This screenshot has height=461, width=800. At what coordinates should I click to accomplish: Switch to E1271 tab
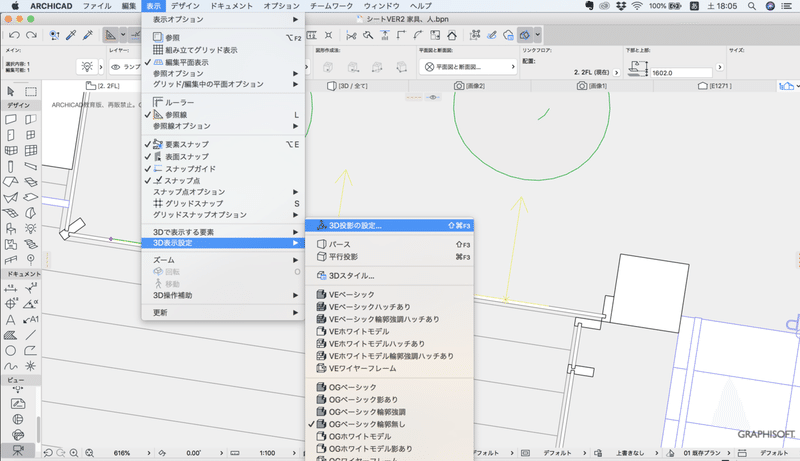click(714, 86)
